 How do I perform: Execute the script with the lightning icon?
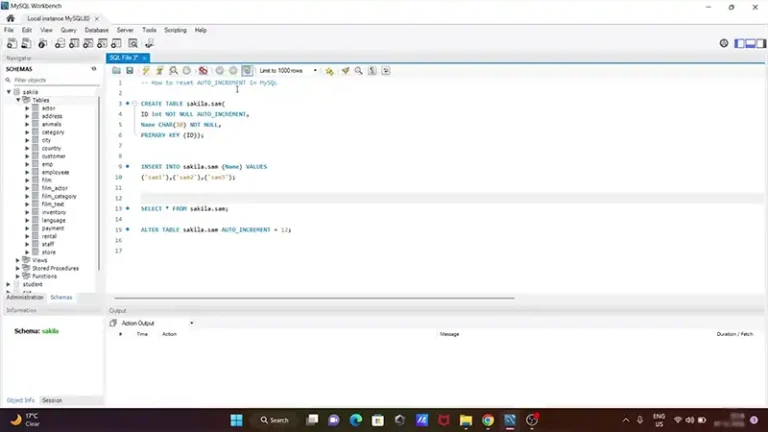click(x=146, y=71)
